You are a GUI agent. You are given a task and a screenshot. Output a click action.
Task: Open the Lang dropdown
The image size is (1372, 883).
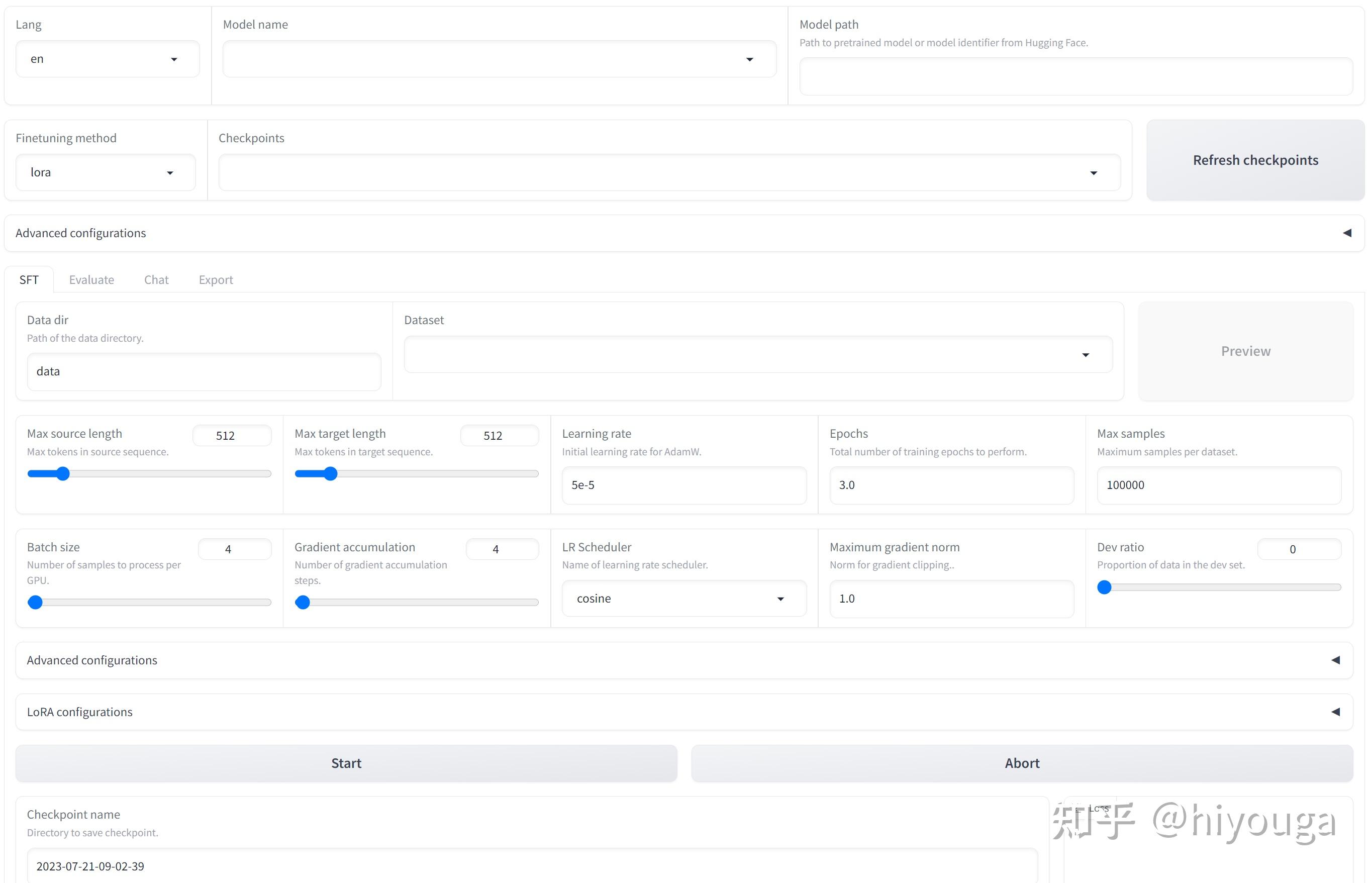coord(107,58)
